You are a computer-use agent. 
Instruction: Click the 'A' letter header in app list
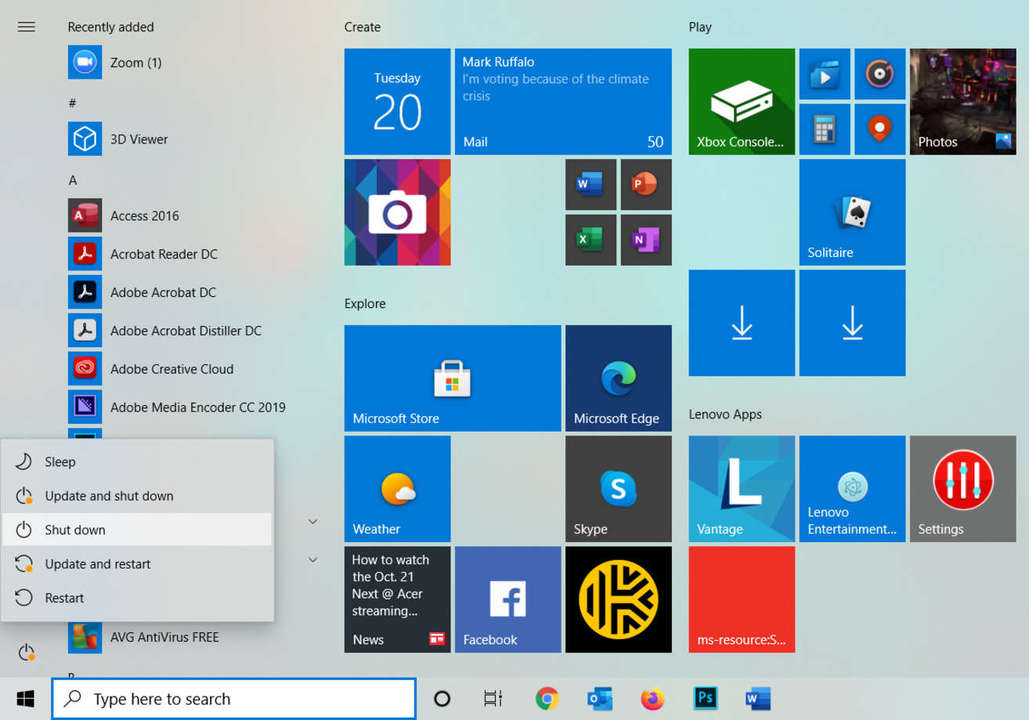[73, 180]
